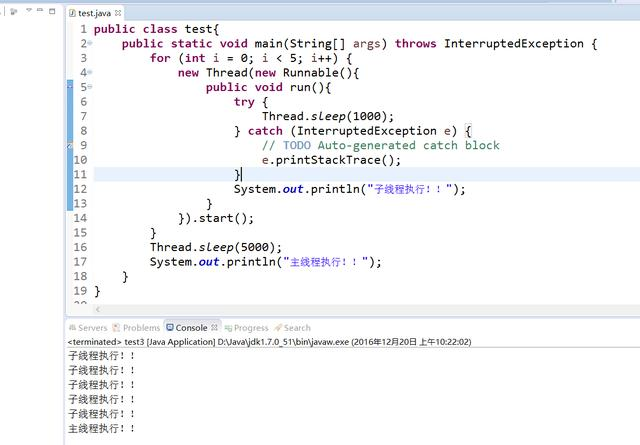Select the Console tab
This screenshot has height=445, width=640.
[191, 328]
